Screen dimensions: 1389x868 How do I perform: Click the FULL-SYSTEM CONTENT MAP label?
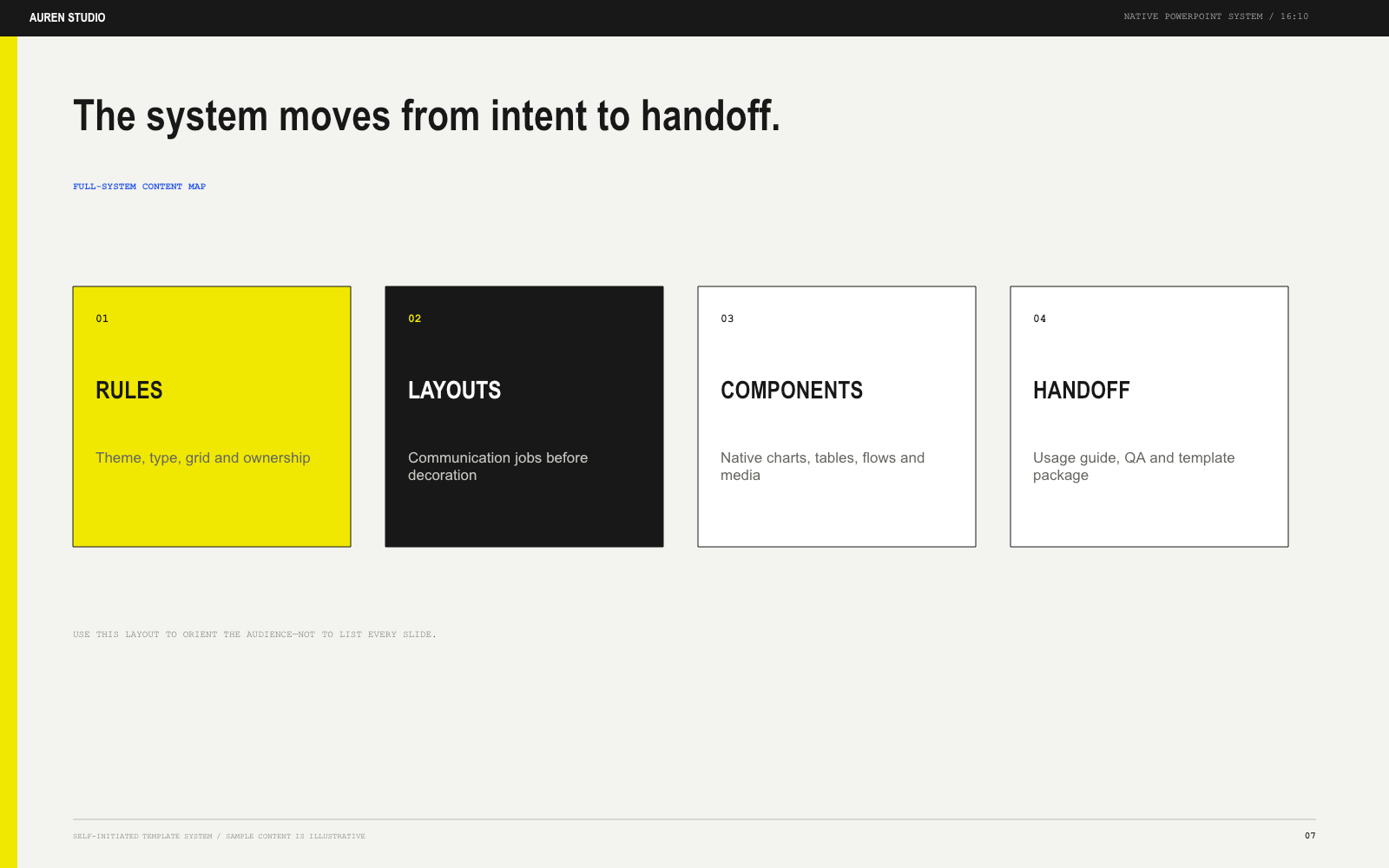coord(139,187)
